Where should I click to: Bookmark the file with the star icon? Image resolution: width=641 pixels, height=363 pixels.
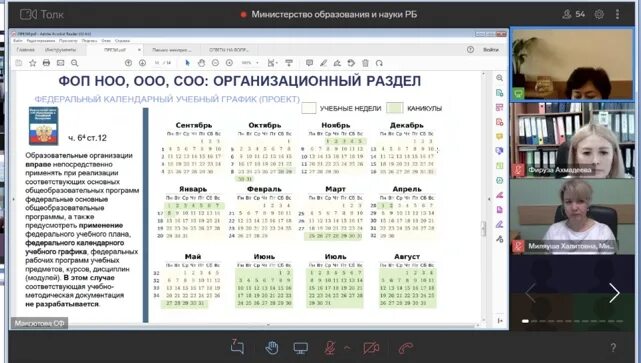33,63
